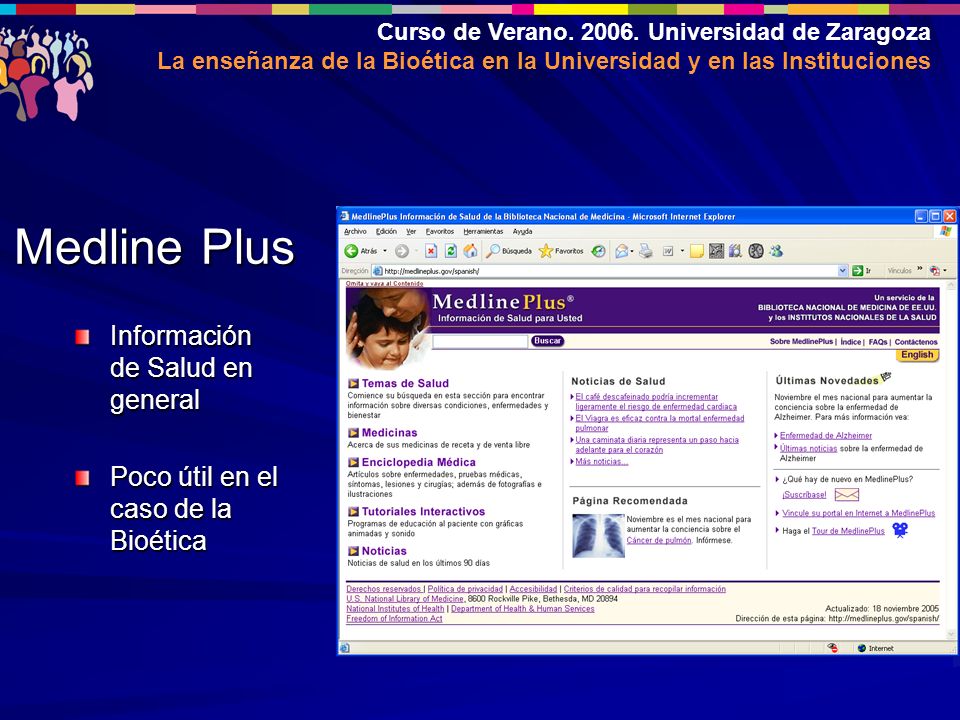
Task: Click the Omita y vaya al Contenido link
Action: pos(384,283)
